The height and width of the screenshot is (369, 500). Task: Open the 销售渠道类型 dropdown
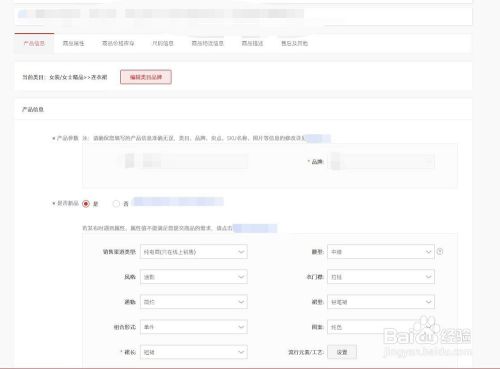[194, 252]
